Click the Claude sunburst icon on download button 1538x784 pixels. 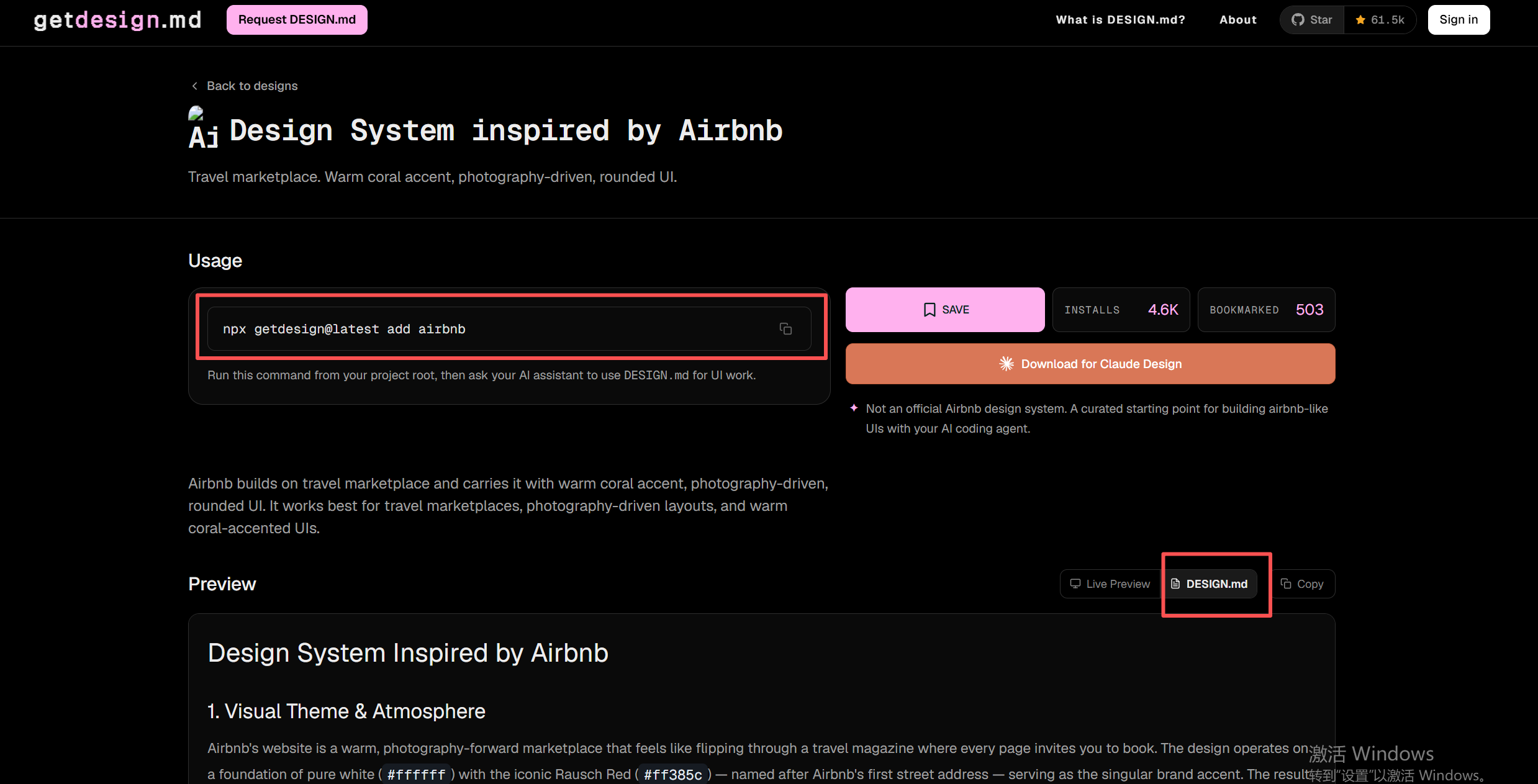(1006, 364)
